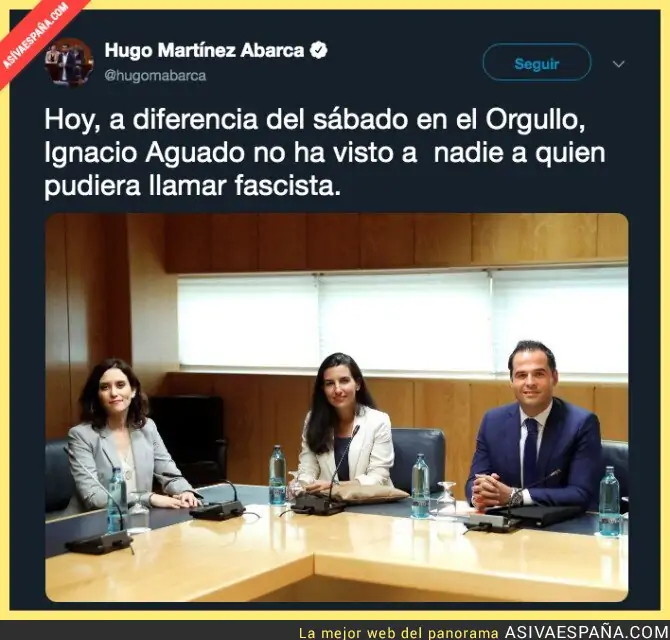The image size is (670, 640).
Task: Click the "La mejor web del panorama" tagline
Action: [x=399, y=633]
